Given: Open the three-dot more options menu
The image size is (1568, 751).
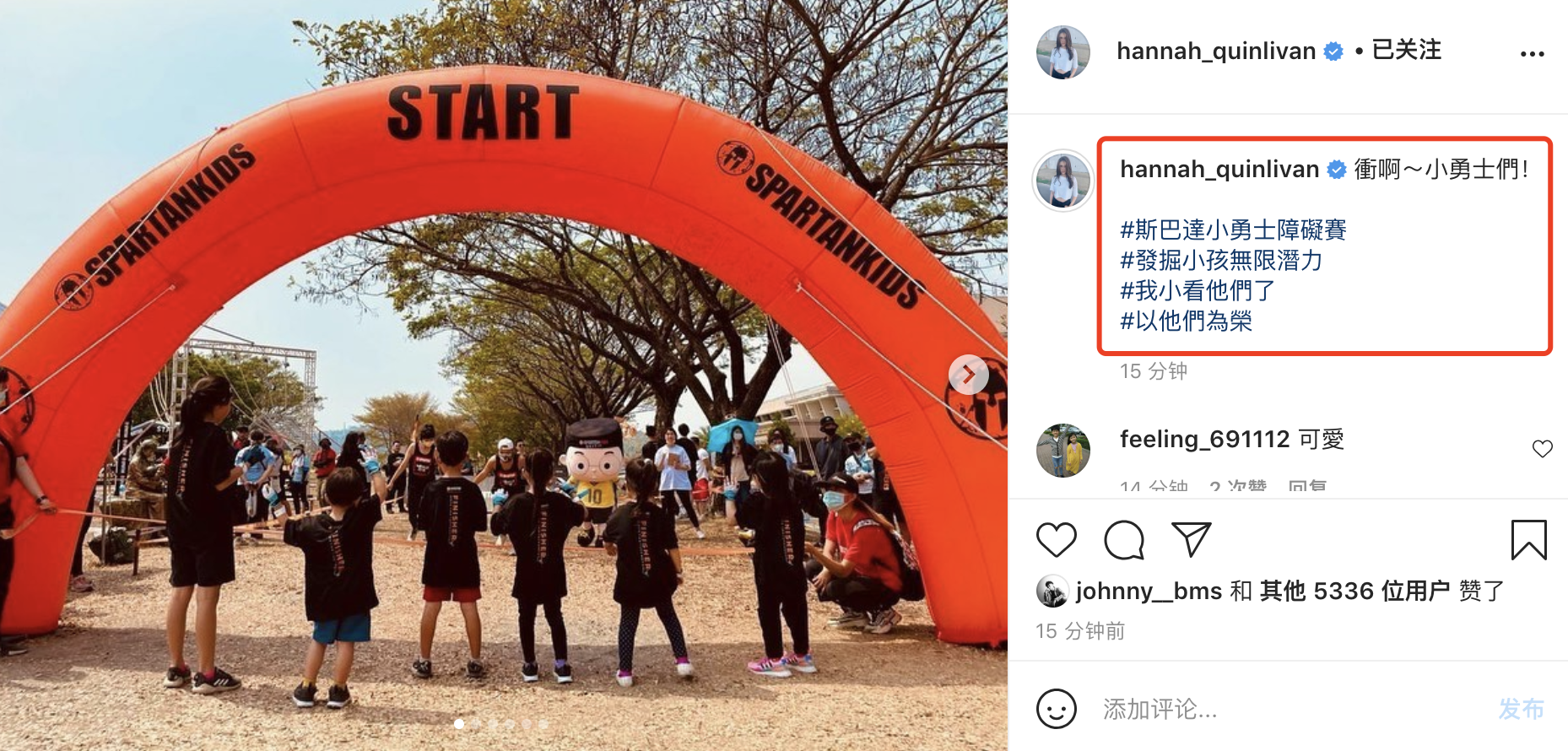Looking at the screenshot, I should point(1532,53).
